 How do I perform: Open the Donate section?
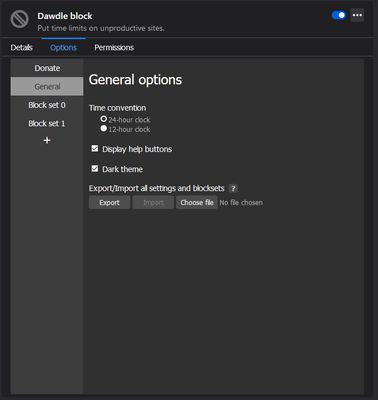click(x=47, y=68)
